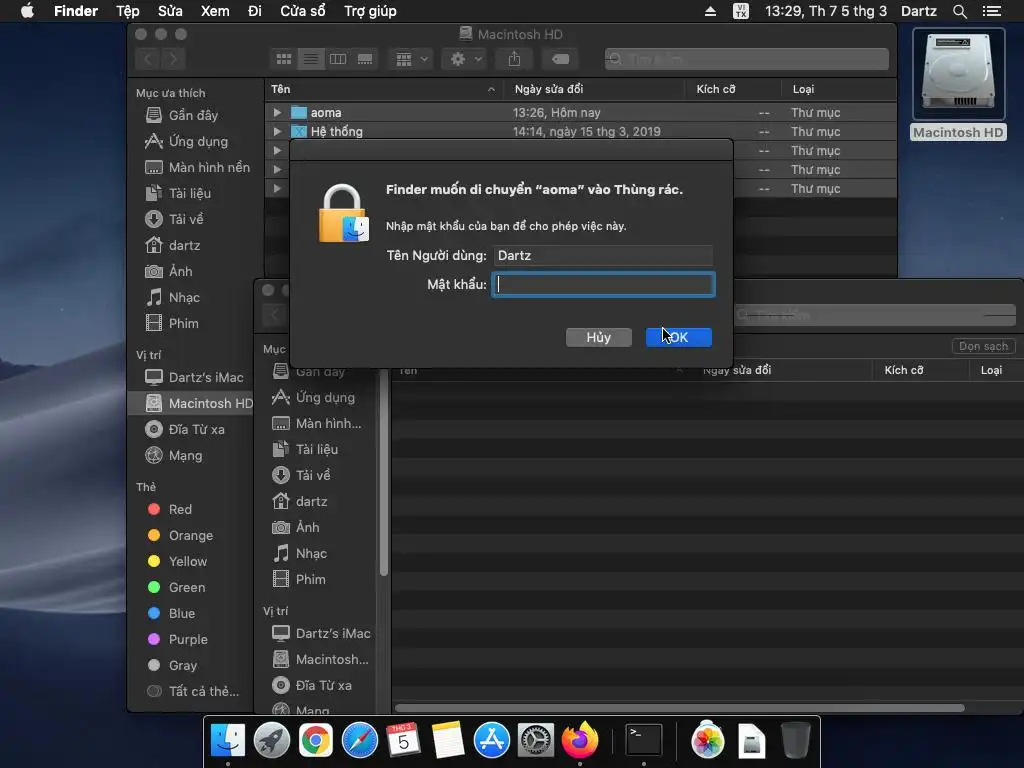1024x768 pixels.
Task: Open the Trợ giúp menu
Action: pos(370,11)
